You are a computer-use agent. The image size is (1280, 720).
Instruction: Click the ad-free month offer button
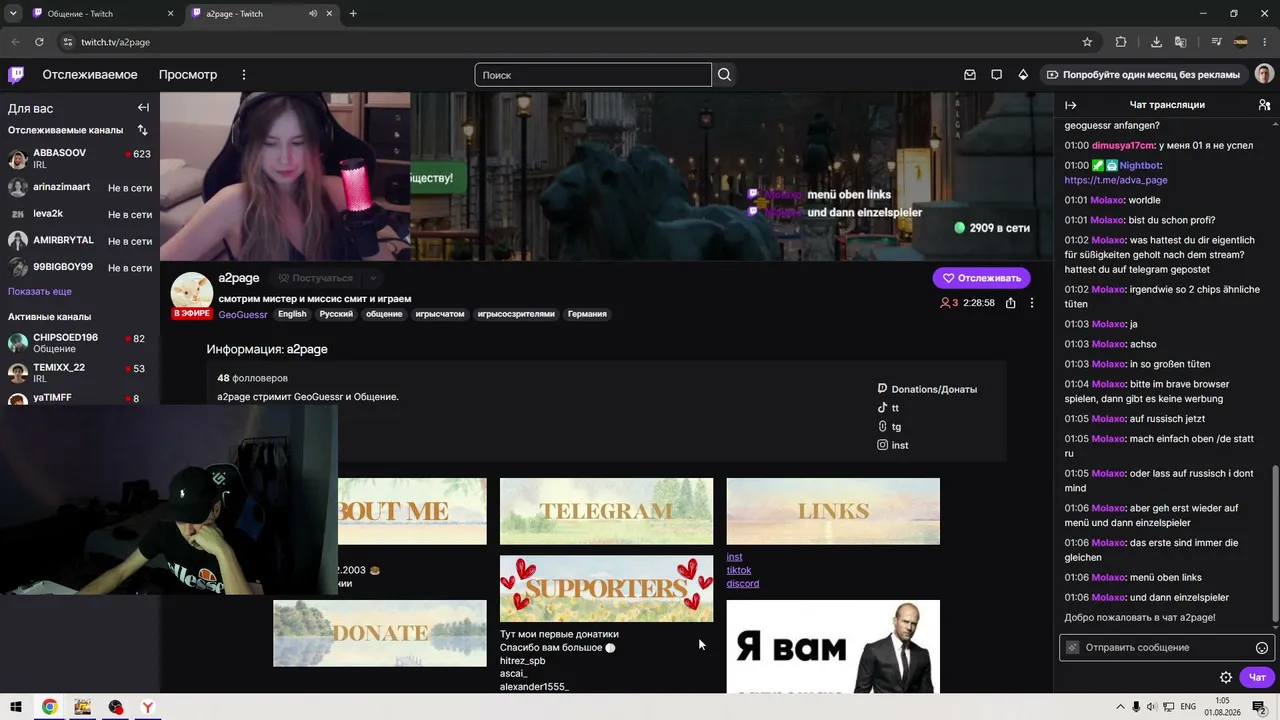[1143, 75]
